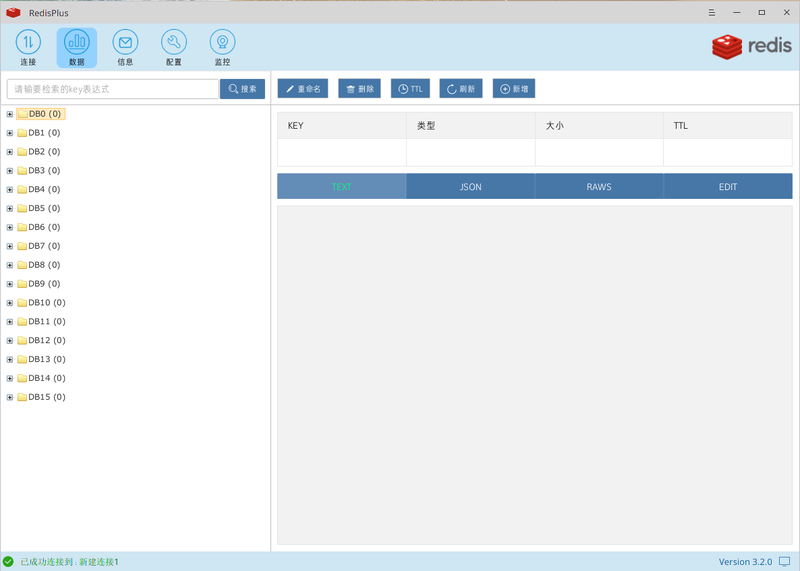Click the monitor icon in status bar
This screenshot has width=800, height=571.
coord(785,562)
